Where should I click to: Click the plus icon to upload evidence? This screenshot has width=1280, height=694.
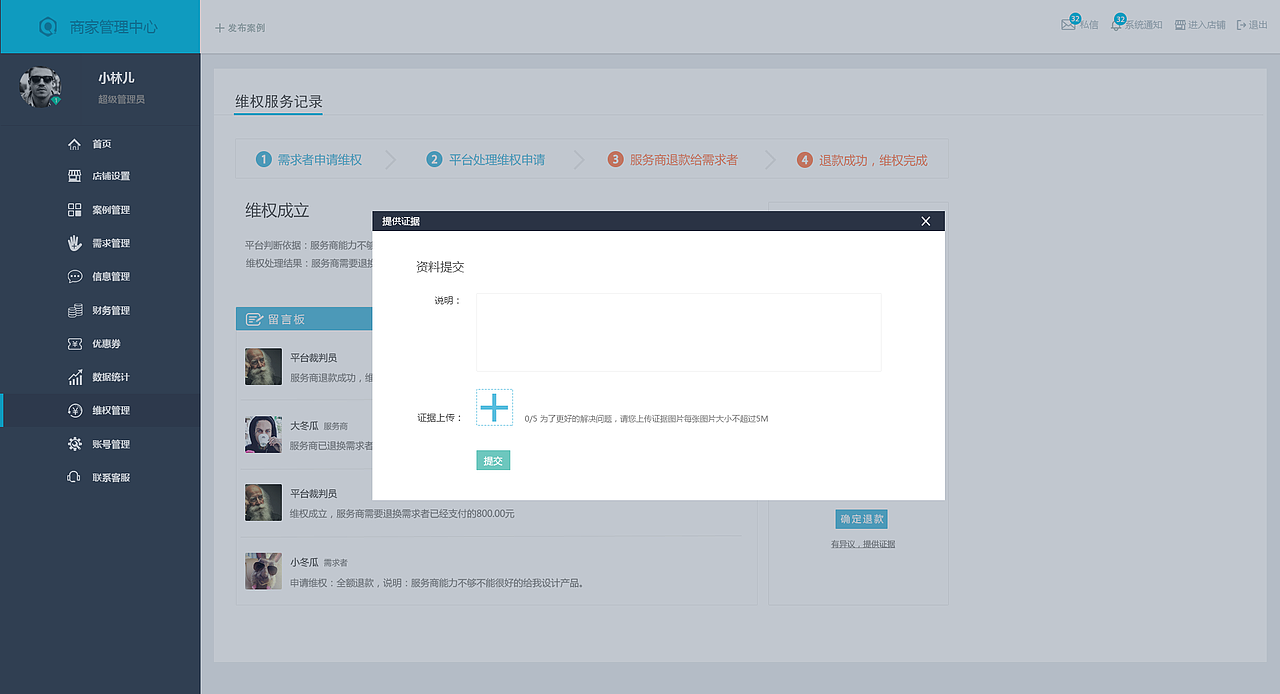tap(494, 407)
